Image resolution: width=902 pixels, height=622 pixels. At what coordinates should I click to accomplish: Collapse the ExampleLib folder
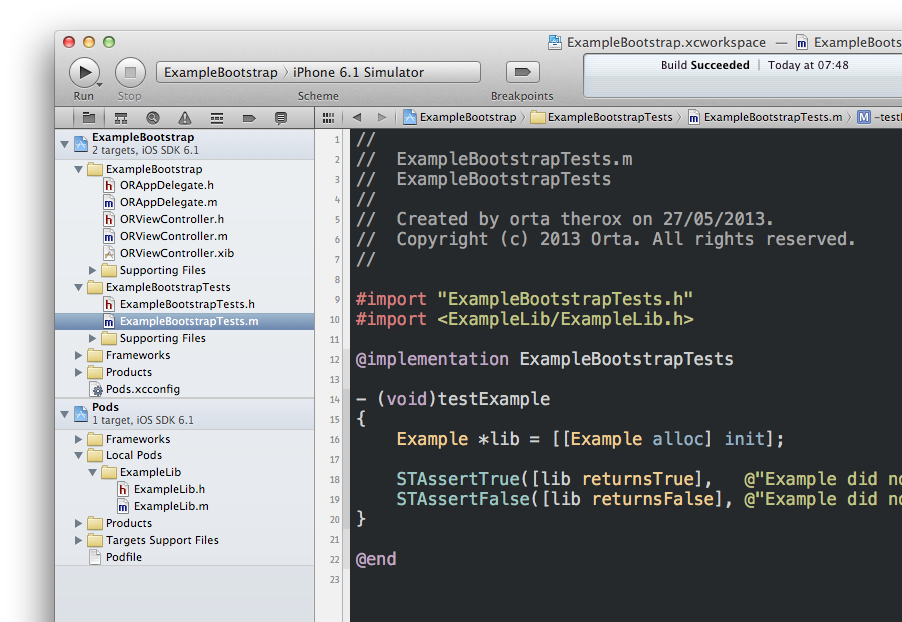[x=92, y=473]
